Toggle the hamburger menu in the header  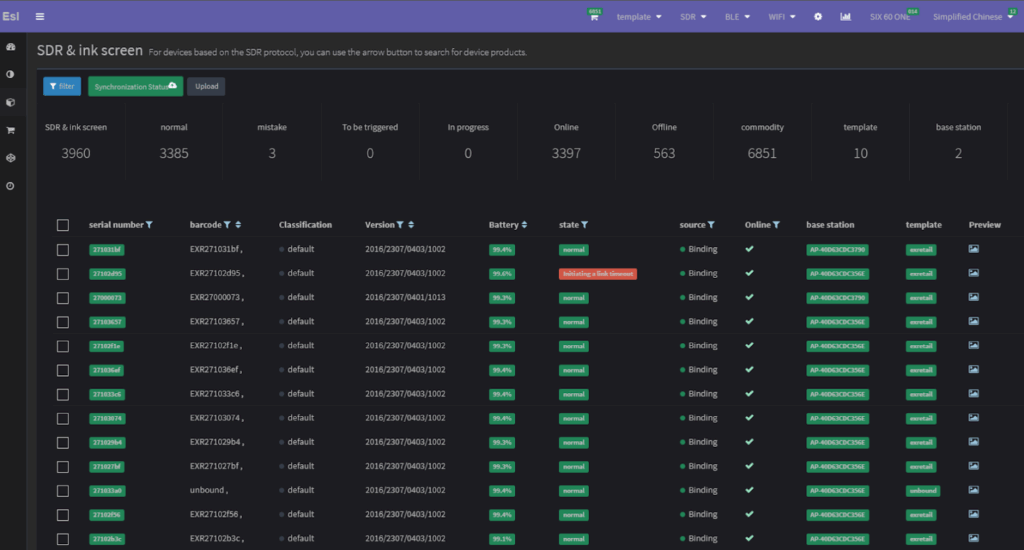pyautogui.click(x=40, y=16)
